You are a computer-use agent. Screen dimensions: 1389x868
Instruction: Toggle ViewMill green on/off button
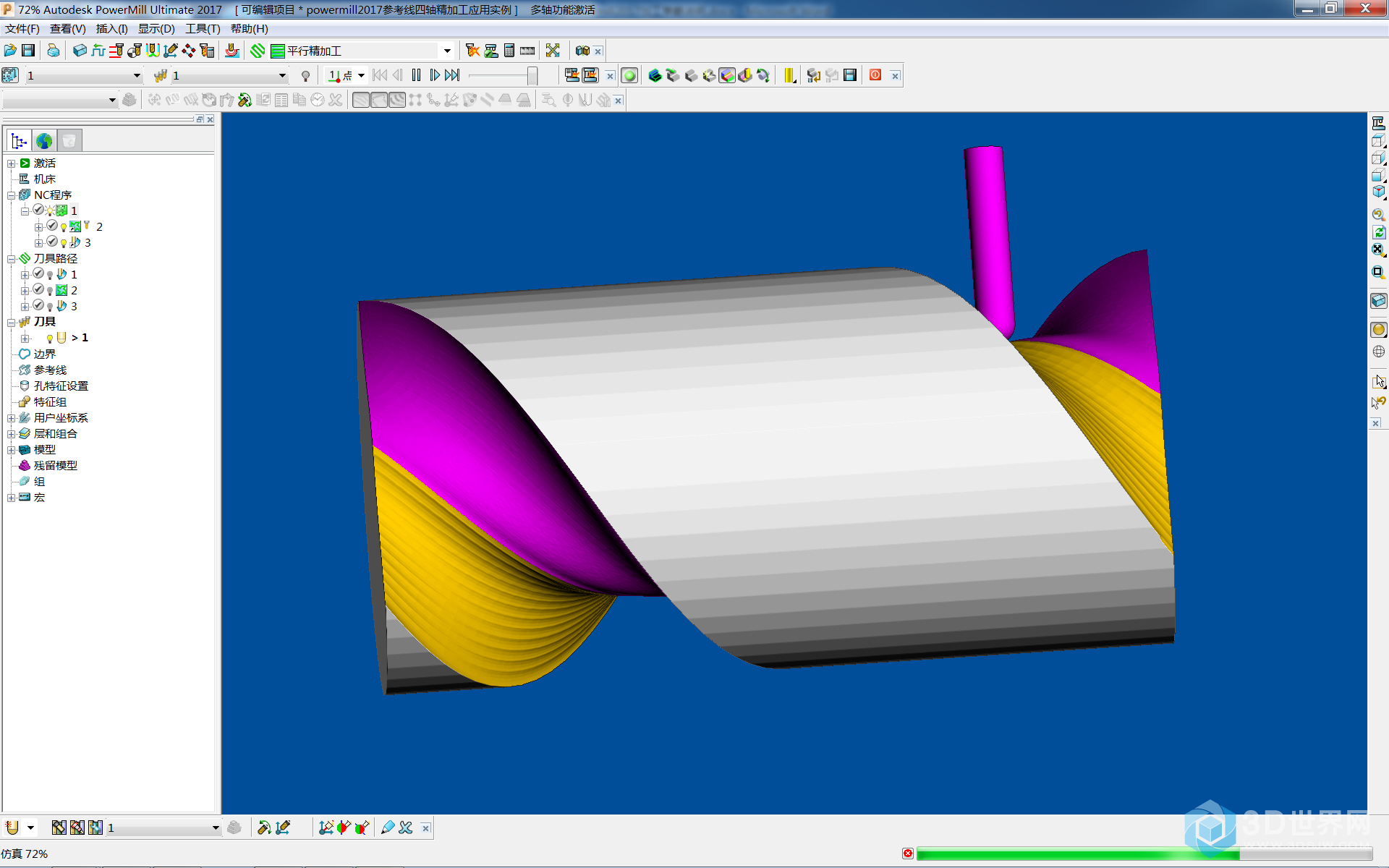pos(629,76)
